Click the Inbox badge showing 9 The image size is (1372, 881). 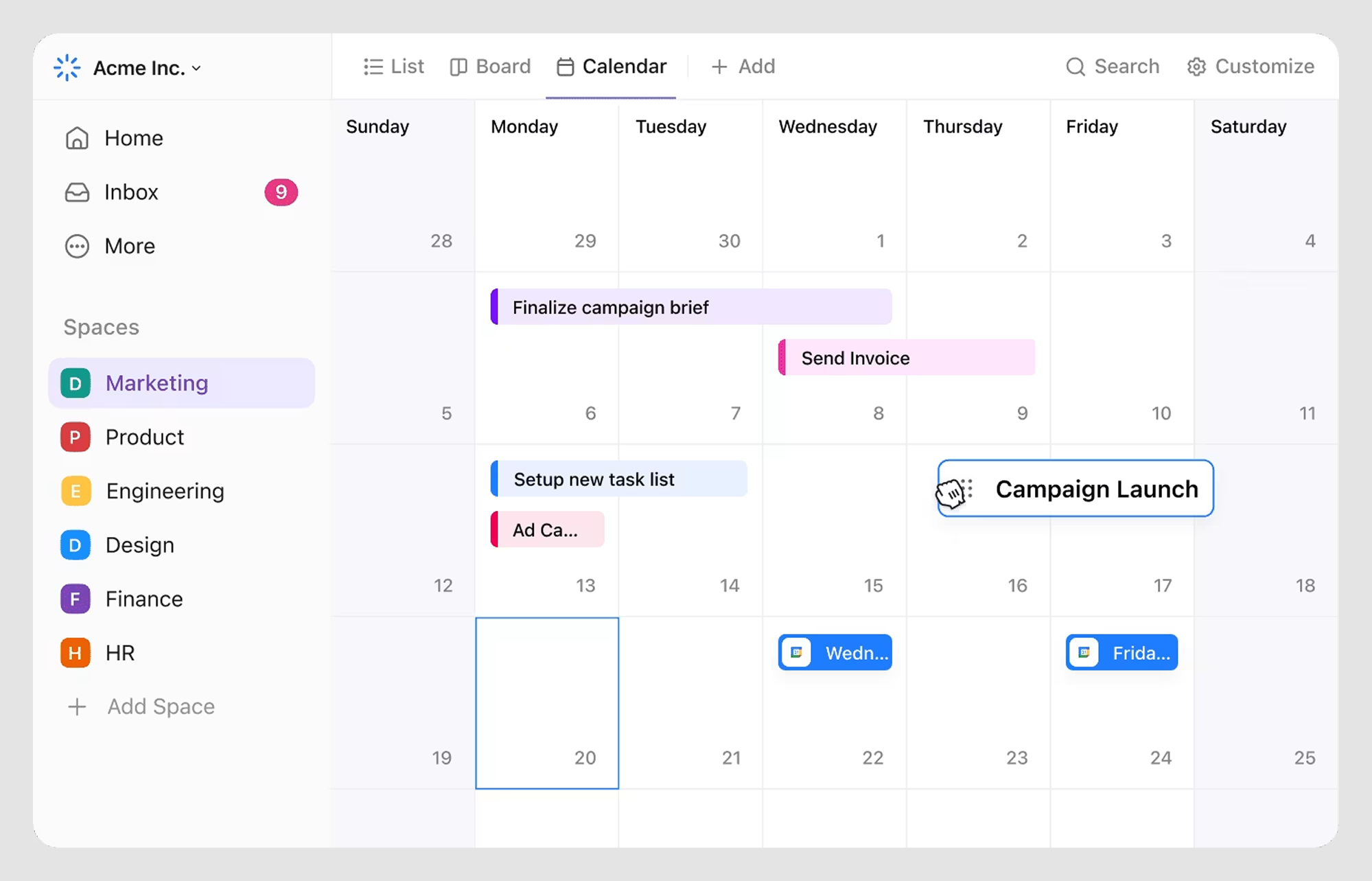coord(281,192)
